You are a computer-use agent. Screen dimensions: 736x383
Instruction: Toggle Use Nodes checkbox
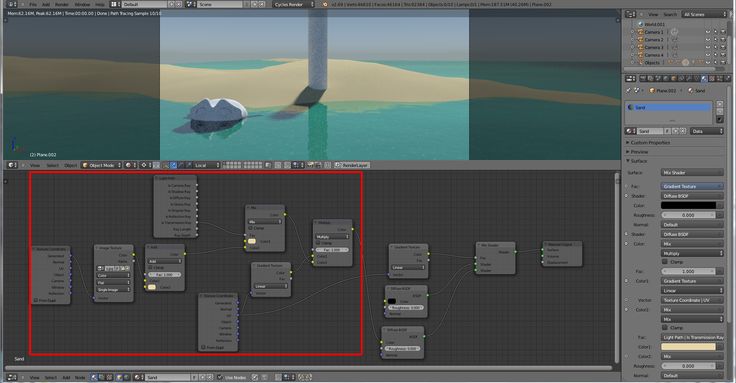pos(220,377)
